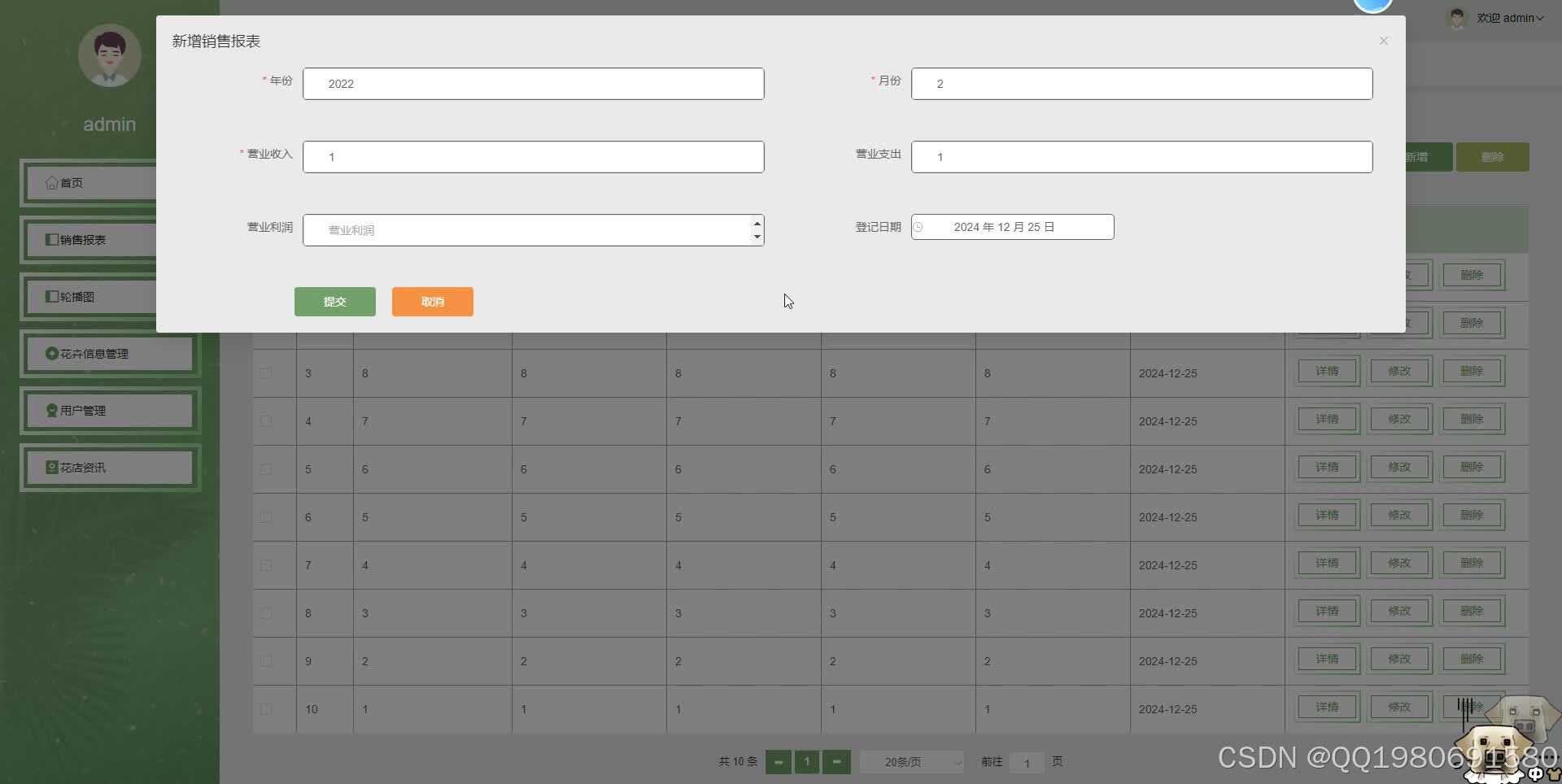Click the icon beside 销售报表 in sidebar
Viewport: 1562px width, 784px height.
51,240
